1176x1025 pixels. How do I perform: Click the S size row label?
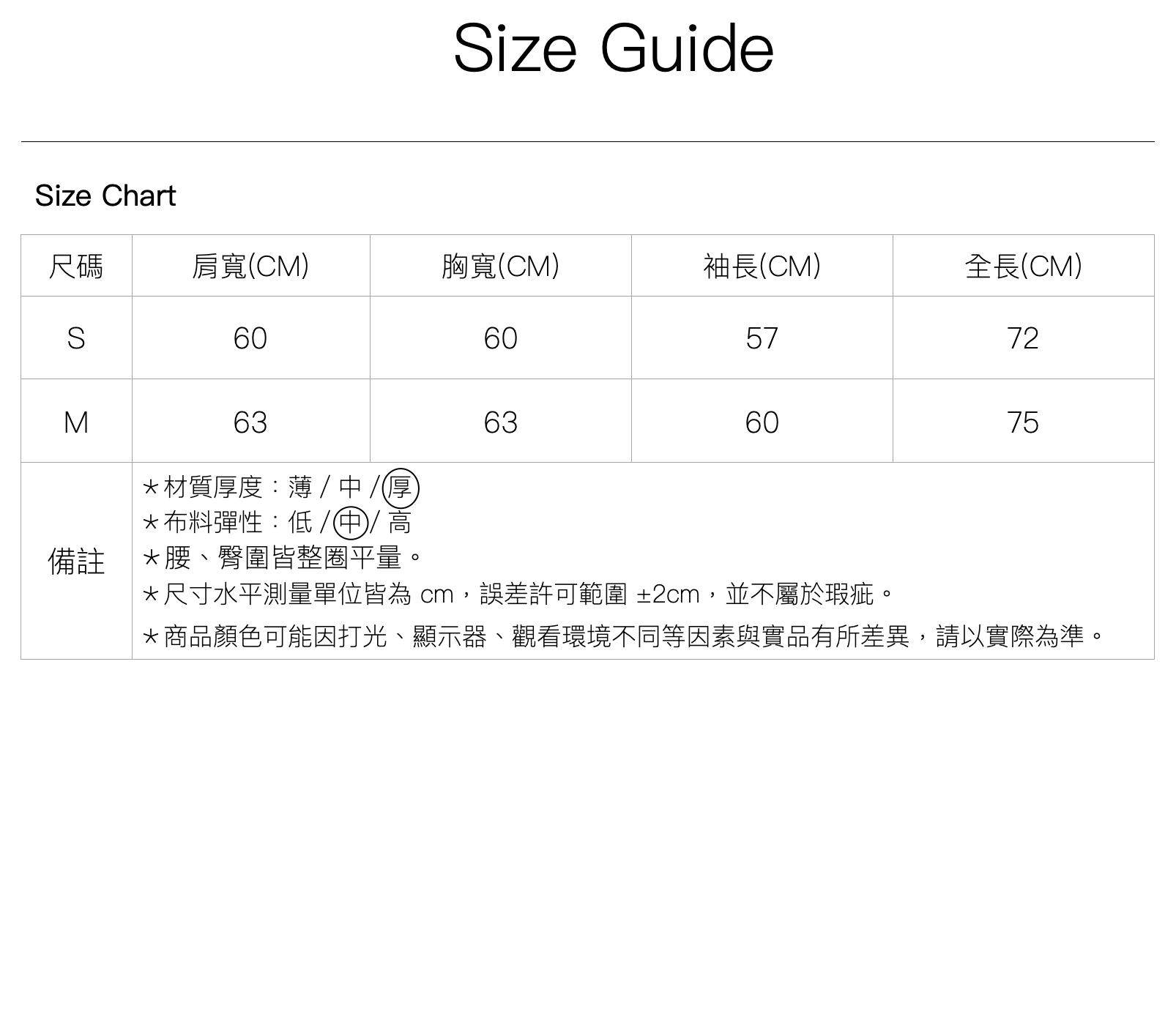click(76, 338)
